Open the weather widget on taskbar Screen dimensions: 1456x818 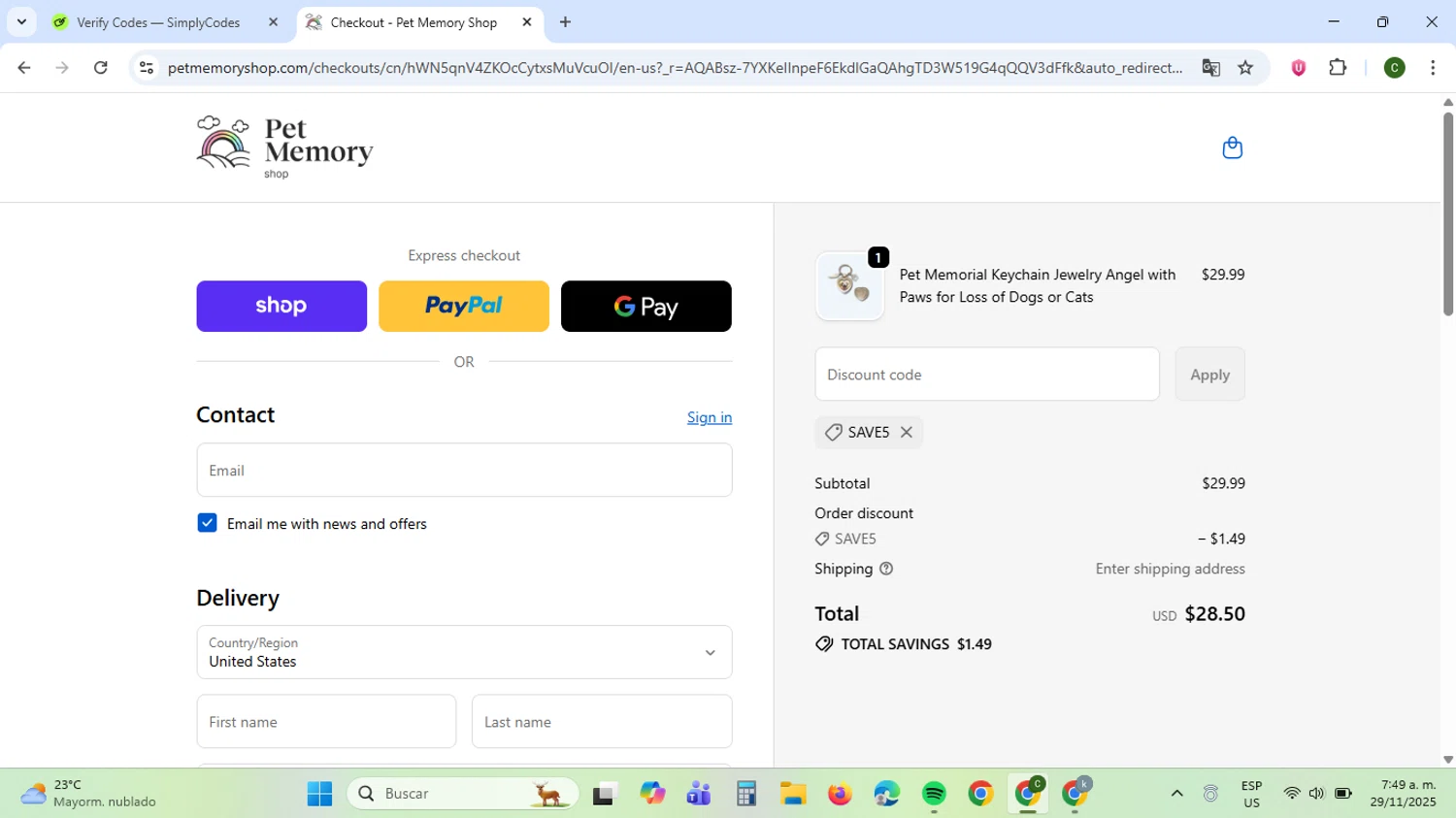89,794
